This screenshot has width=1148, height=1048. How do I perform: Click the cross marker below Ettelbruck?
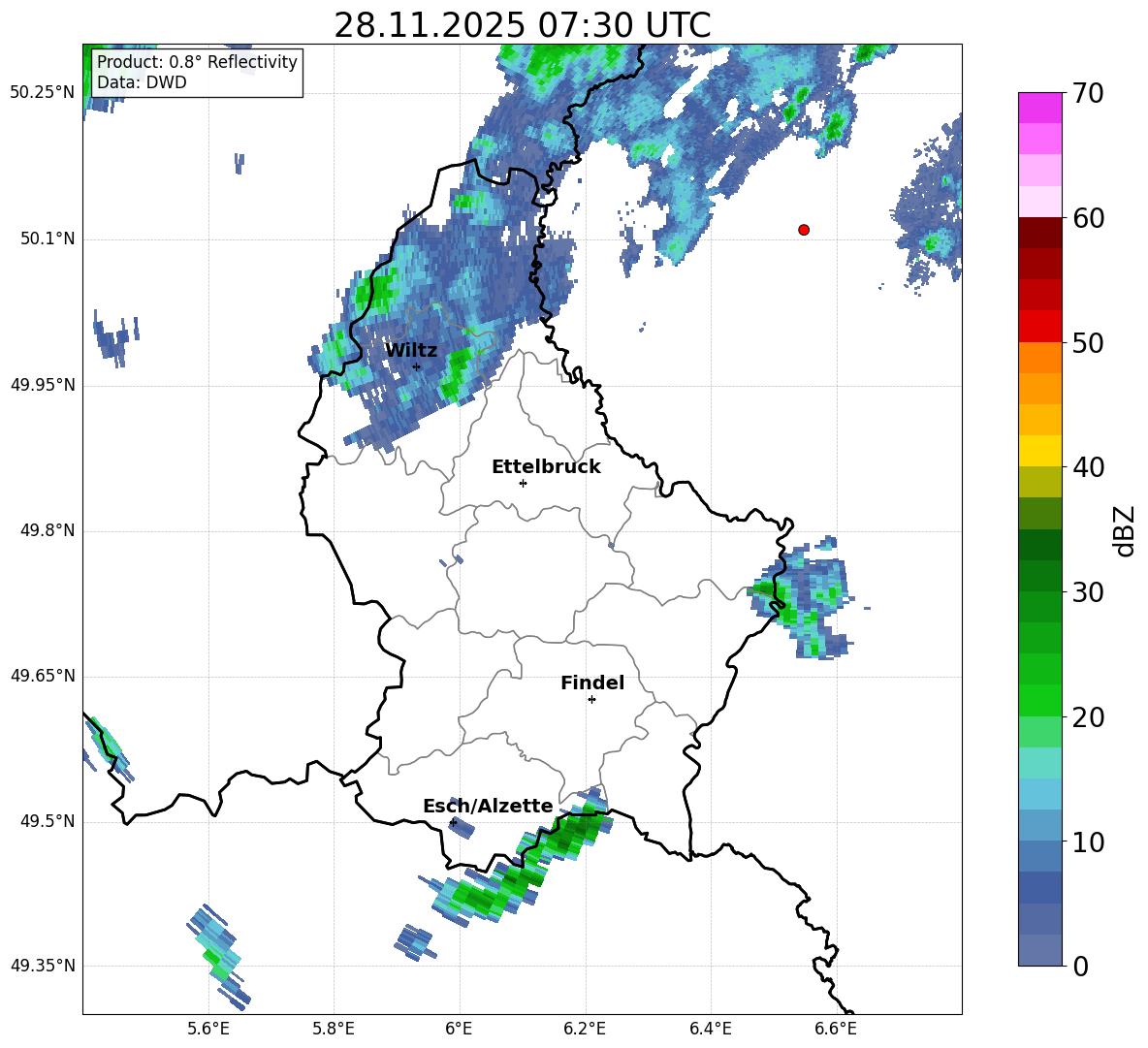pos(523,483)
